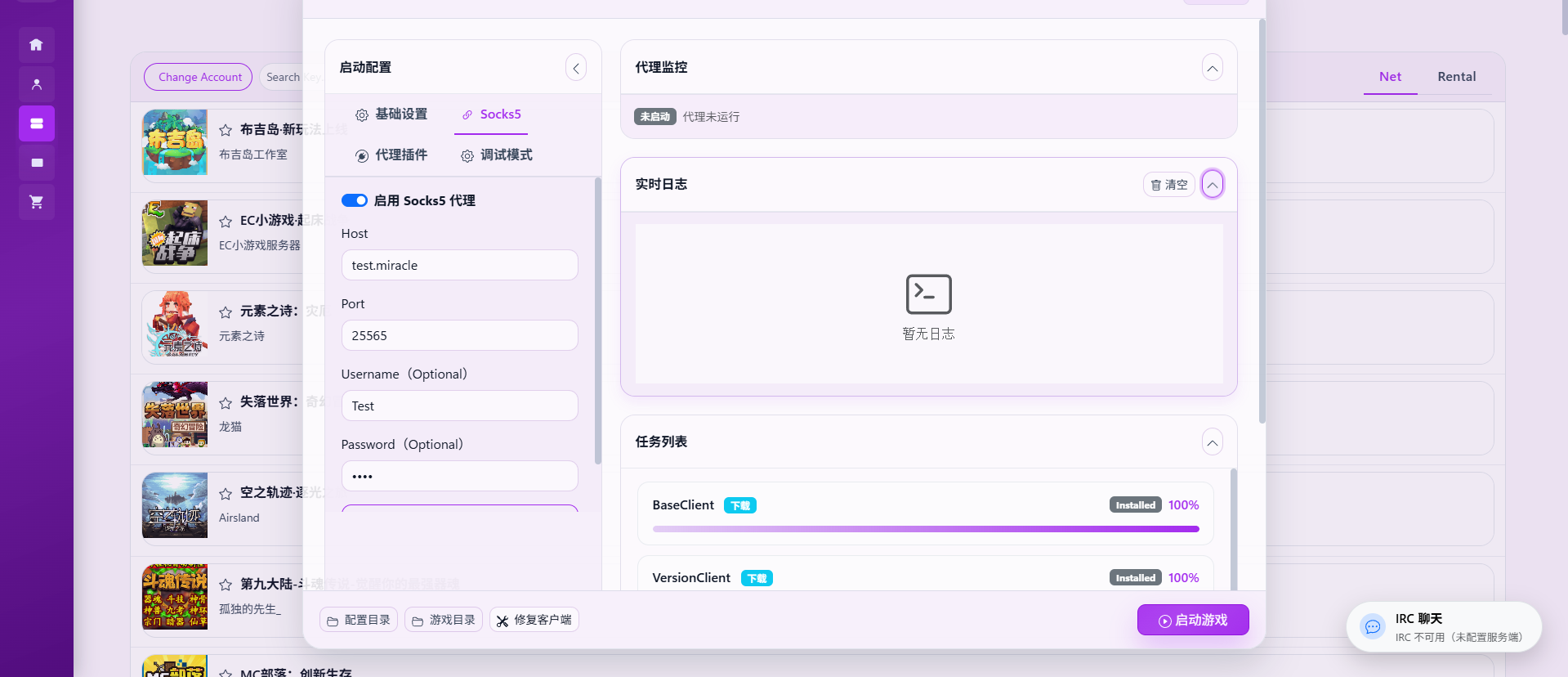Click the task list scrollbar
Viewport: 1568px width, 677px height.
[1233, 529]
